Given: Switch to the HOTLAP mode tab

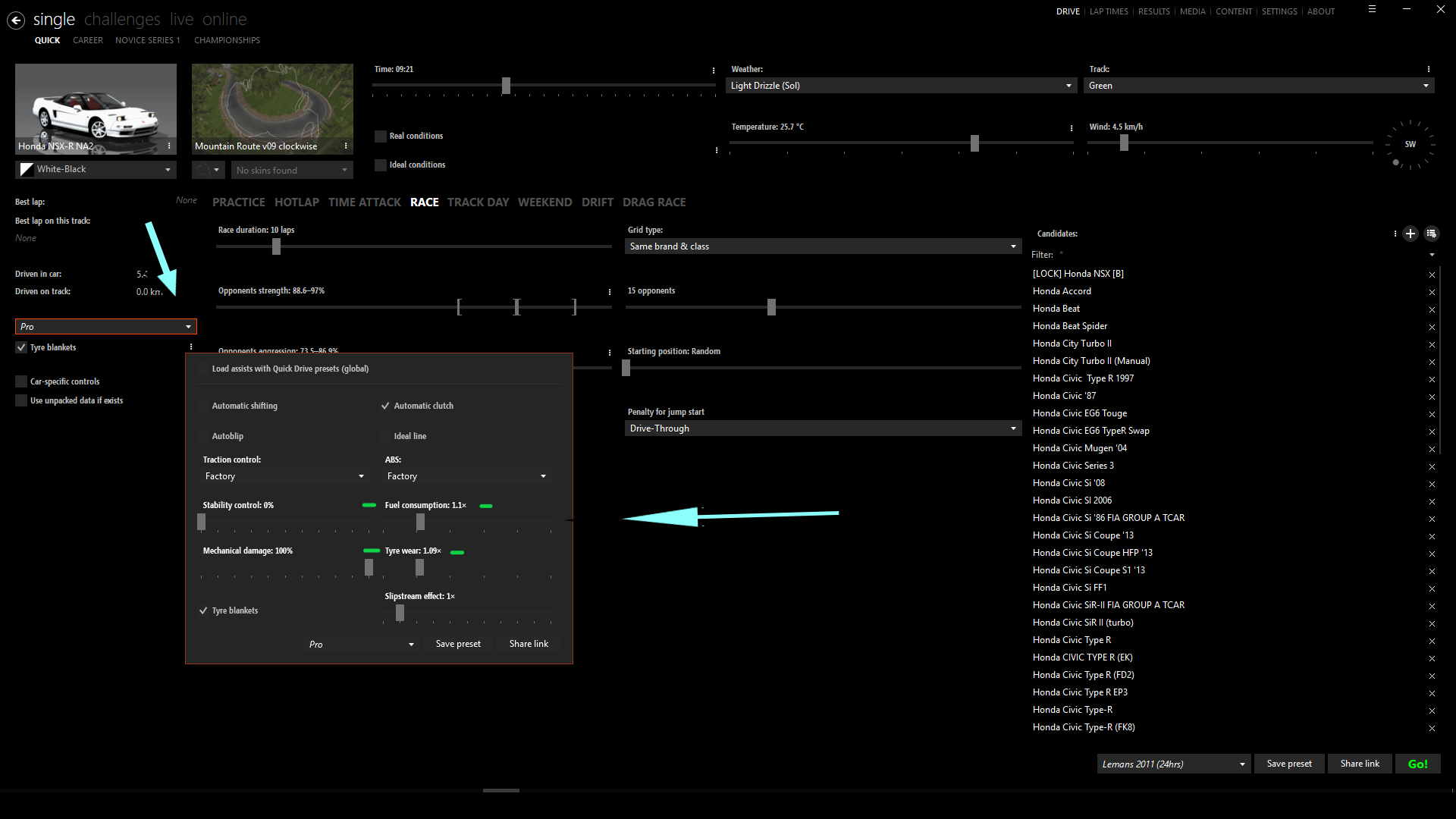Looking at the screenshot, I should pos(297,202).
